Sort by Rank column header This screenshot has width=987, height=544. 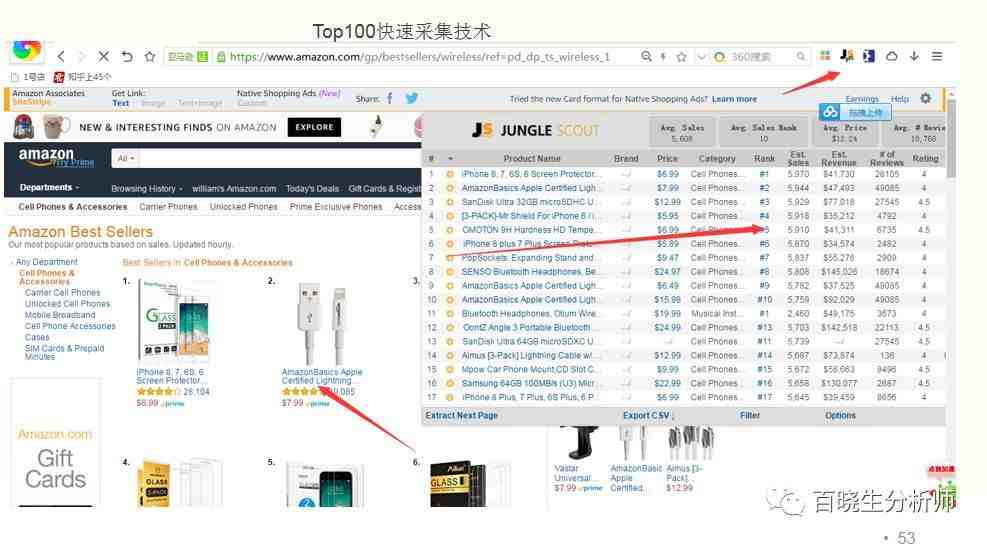(764, 159)
